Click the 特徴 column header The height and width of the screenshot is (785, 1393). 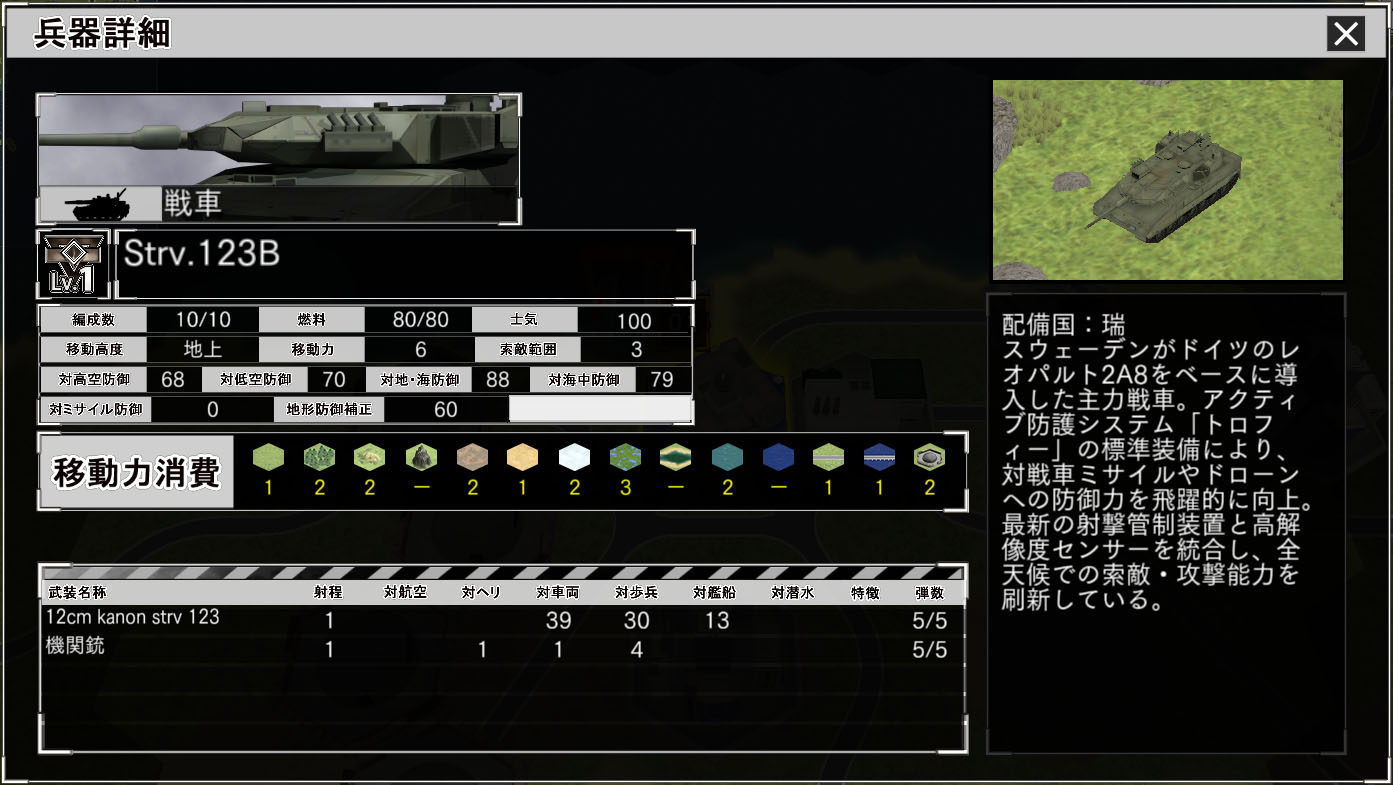[865, 593]
